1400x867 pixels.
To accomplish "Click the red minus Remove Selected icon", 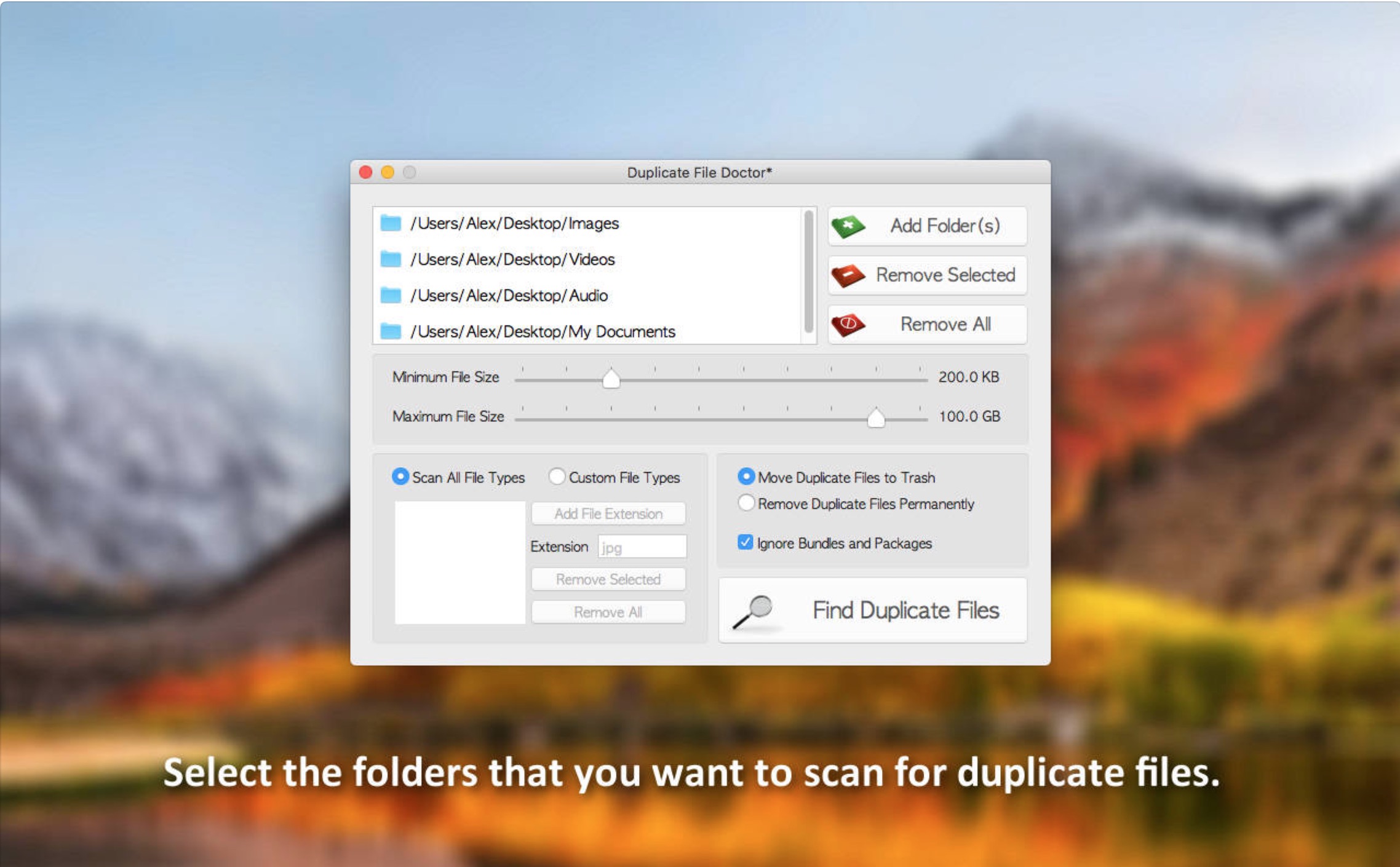I will [848, 275].
